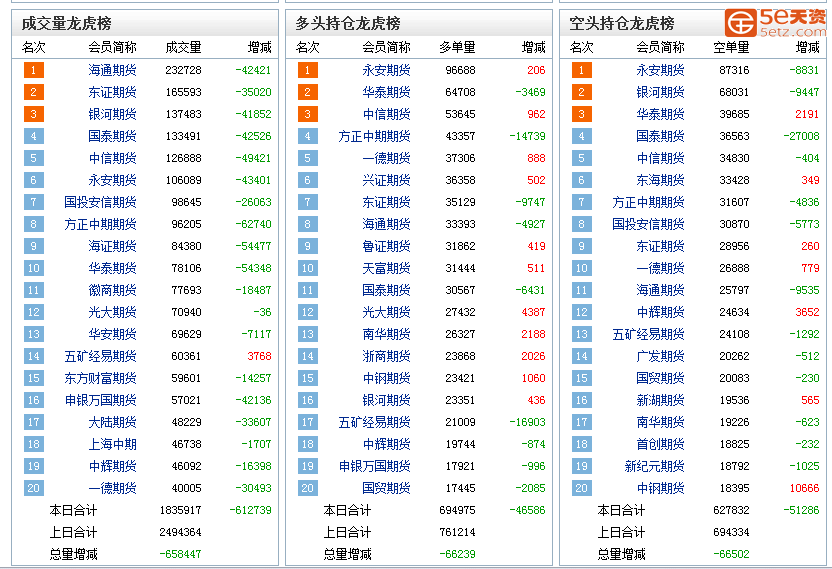This screenshot has width=832, height=569.
Task: Open 天富期货 member link
Action: click(386, 268)
